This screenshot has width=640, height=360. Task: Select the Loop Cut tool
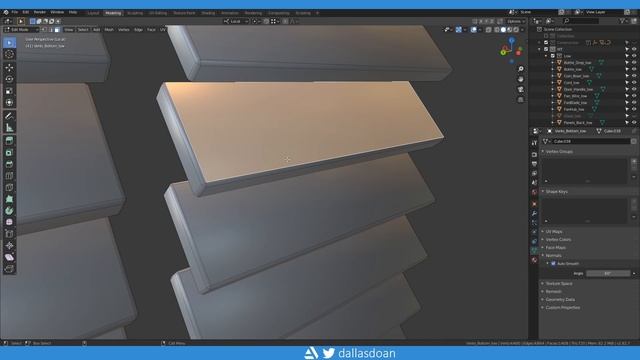(9, 176)
